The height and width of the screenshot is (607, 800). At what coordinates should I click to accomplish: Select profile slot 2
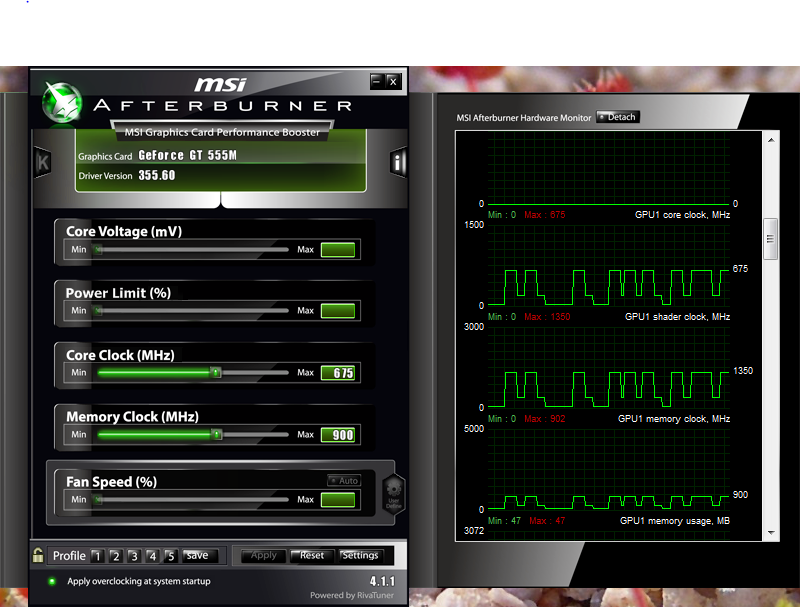tap(115, 555)
